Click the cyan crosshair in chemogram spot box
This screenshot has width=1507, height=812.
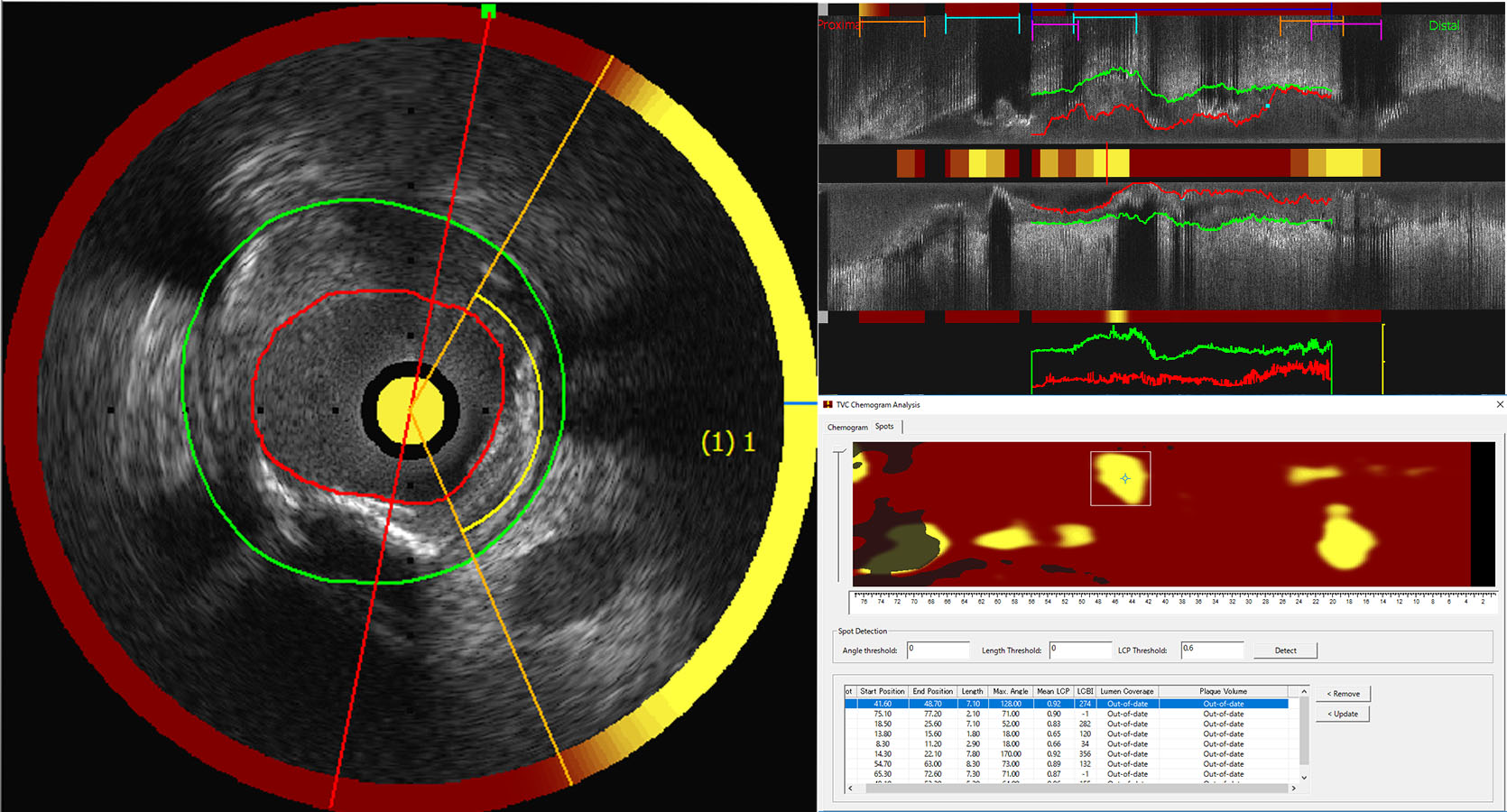pyautogui.click(x=1124, y=478)
